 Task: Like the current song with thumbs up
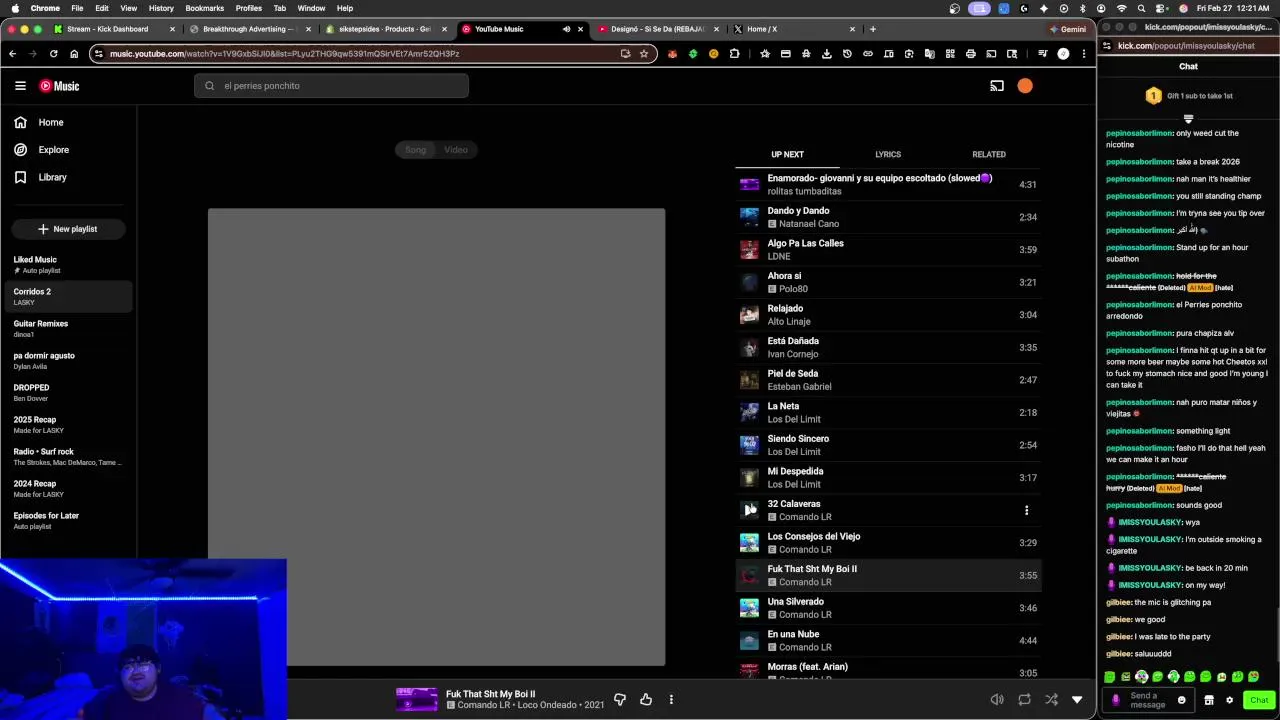click(646, 699)
